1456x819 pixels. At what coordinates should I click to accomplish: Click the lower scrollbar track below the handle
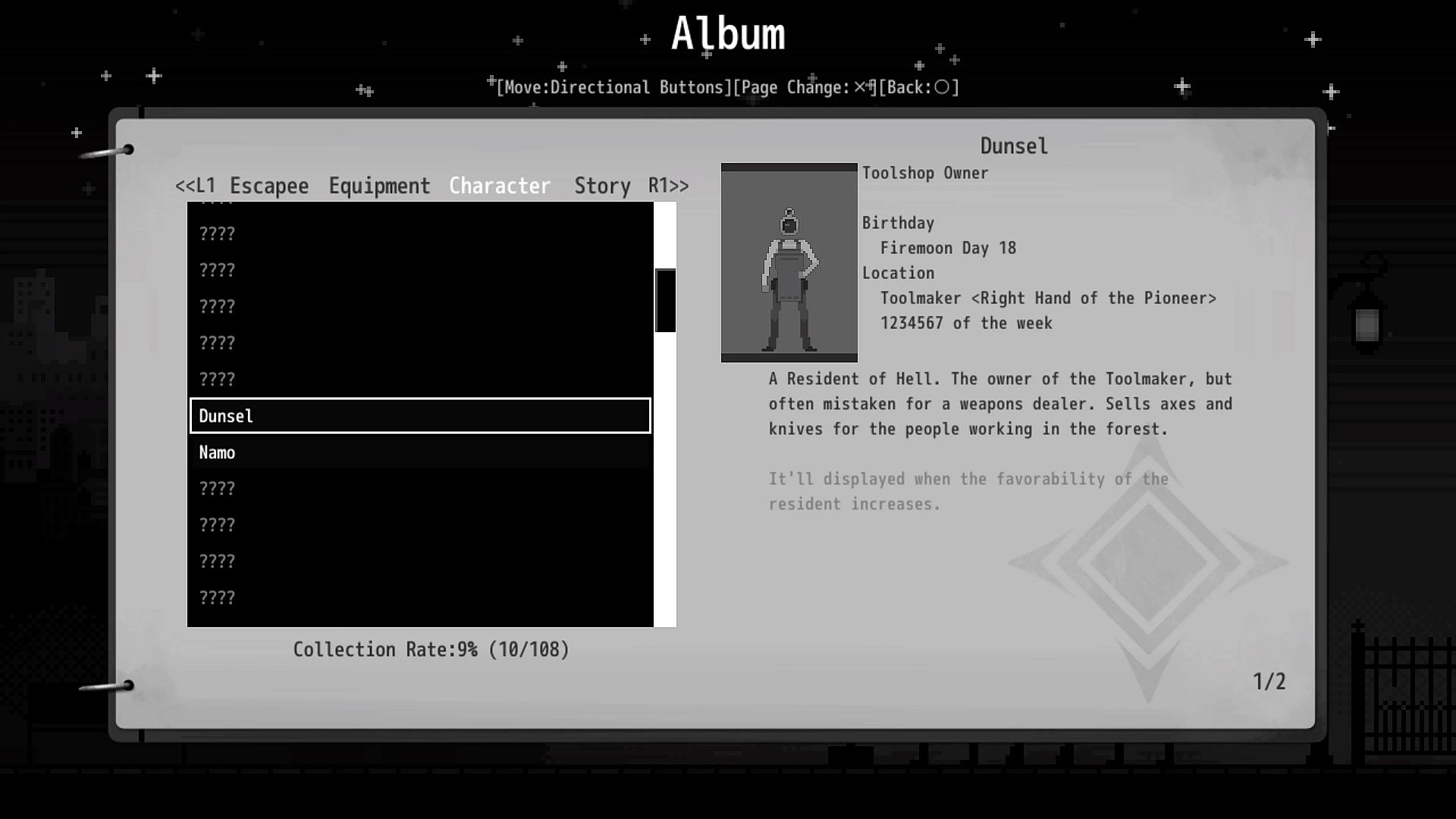[665, 478]
